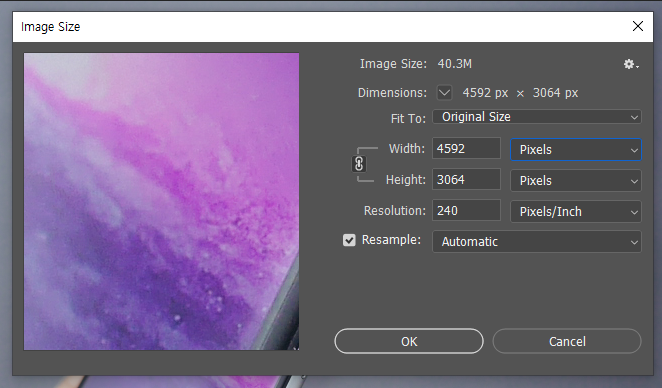Open the Width units Pixels dropdown
Image resolution: width=662 pixels, height=388 pixels.
tap(576, 150)
